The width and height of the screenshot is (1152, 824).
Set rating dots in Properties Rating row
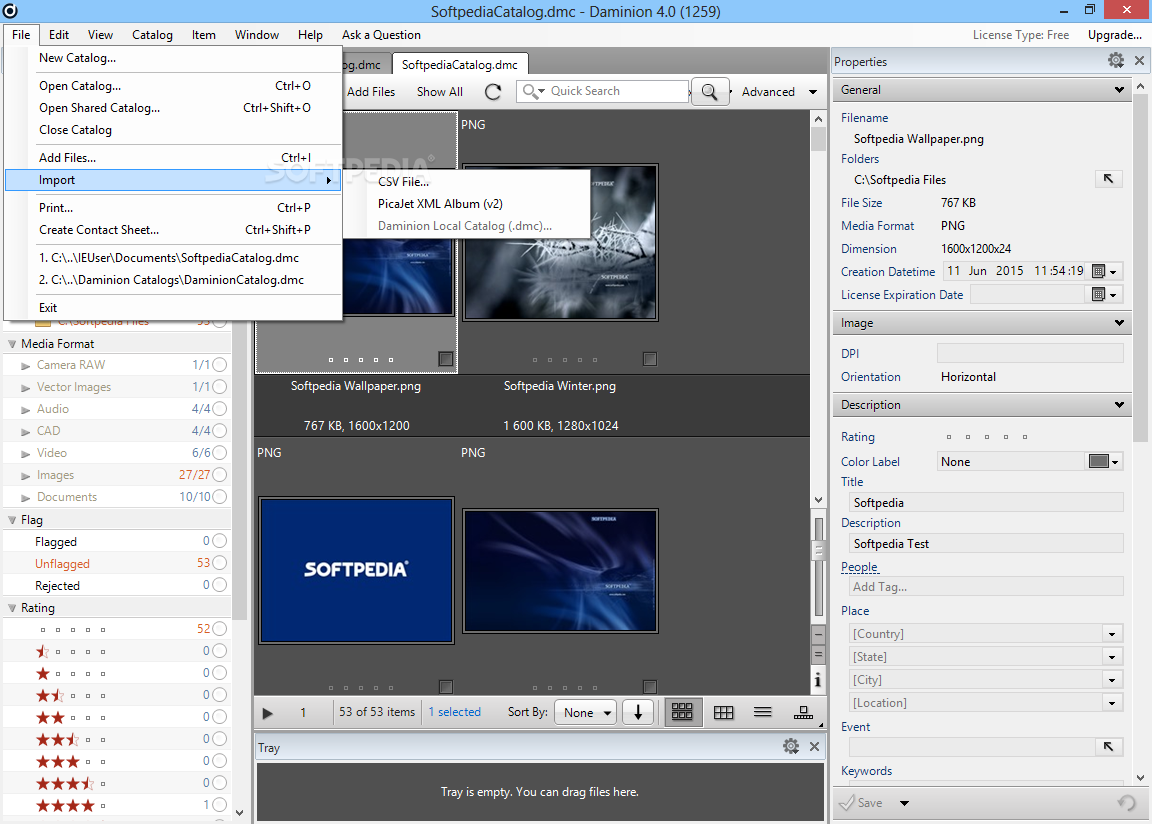click(x=987, y=437)
